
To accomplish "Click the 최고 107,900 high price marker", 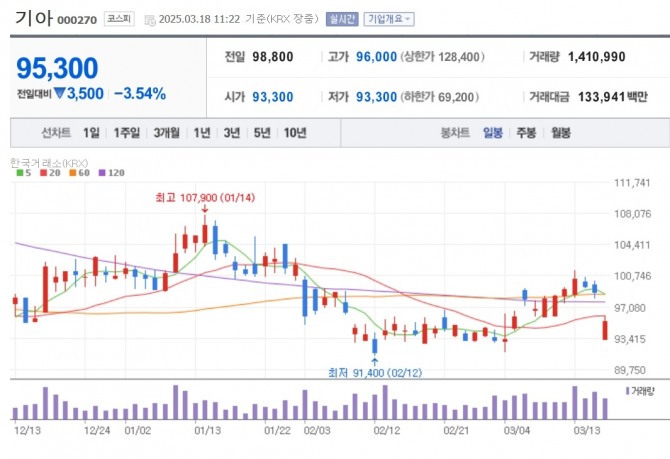I will pos(205,197).
